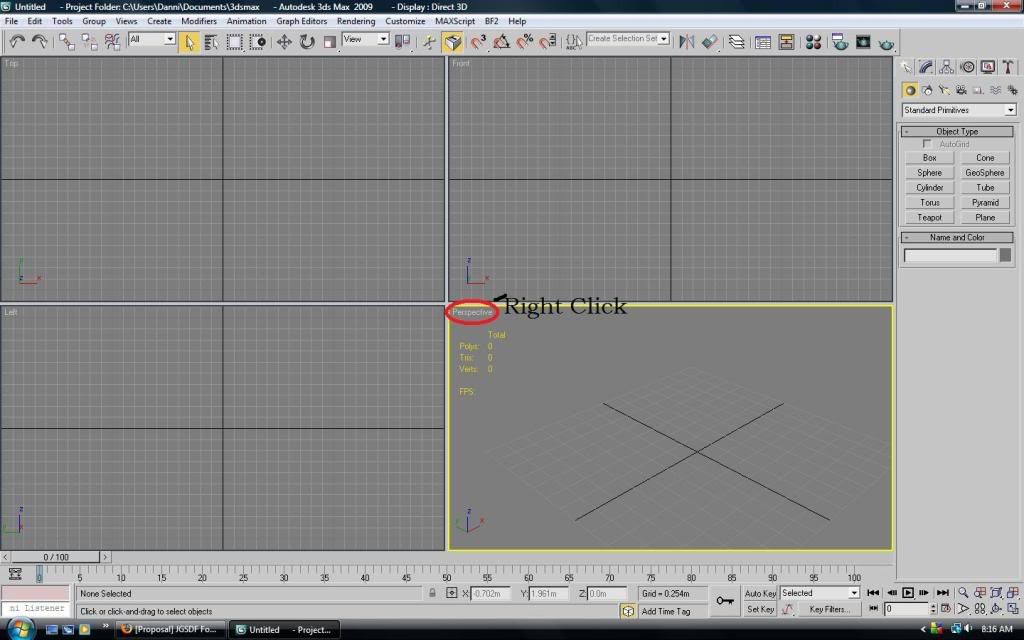Viewport: 1024px width, 640px height.
Task: Open the Modify panel tab icon
Action: click(x=926, y=68)
